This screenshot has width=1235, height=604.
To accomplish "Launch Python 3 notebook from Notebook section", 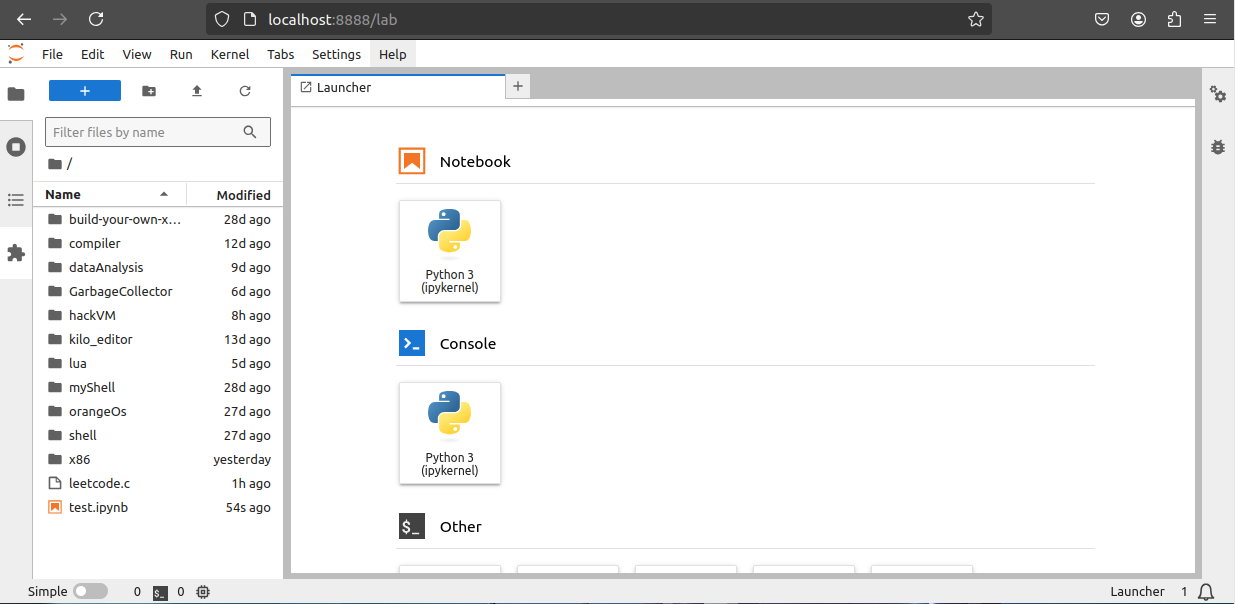I will 450,251.
